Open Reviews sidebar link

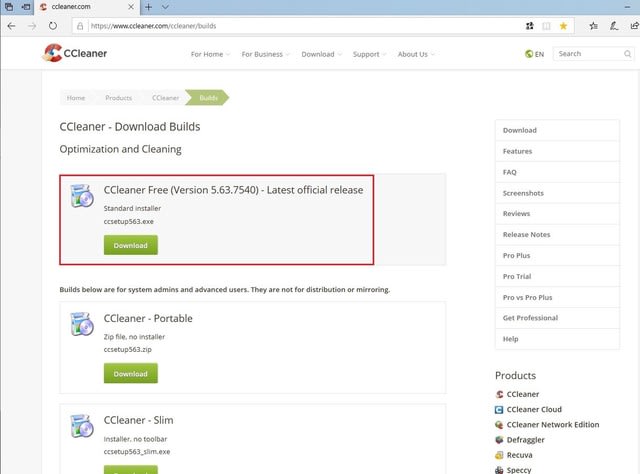pos(557,214)
